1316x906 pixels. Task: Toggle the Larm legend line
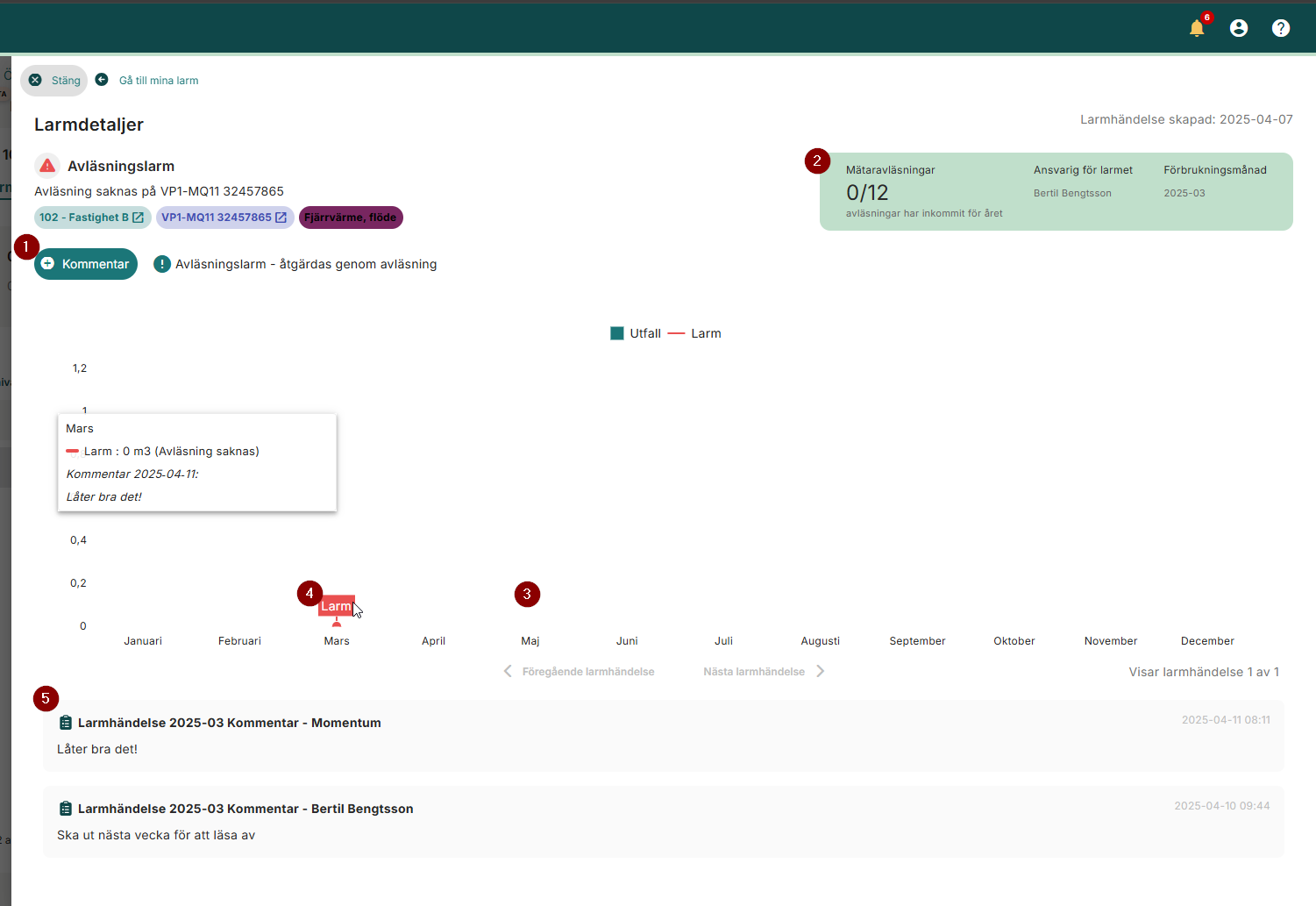coord(676,333)
